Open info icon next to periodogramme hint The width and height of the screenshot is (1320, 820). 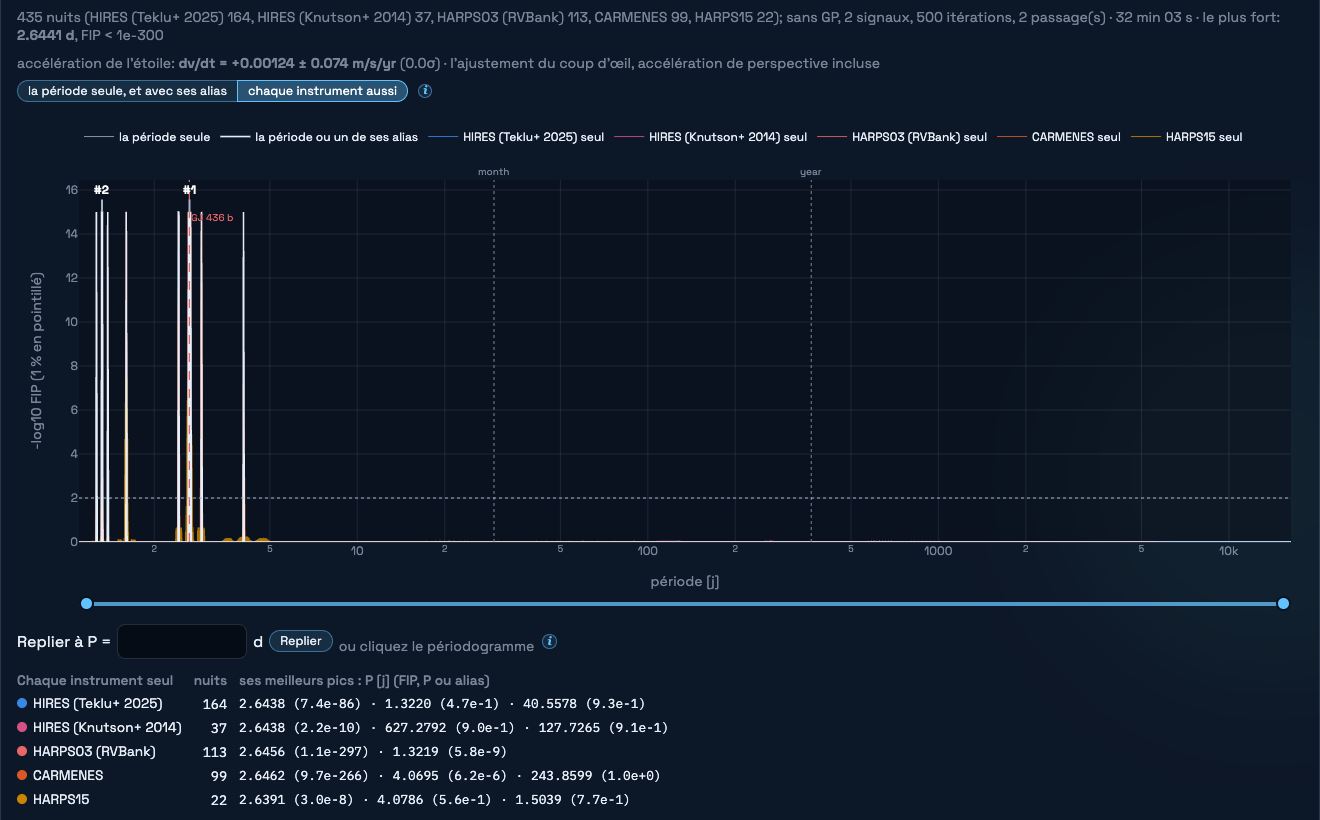point(549,642)
